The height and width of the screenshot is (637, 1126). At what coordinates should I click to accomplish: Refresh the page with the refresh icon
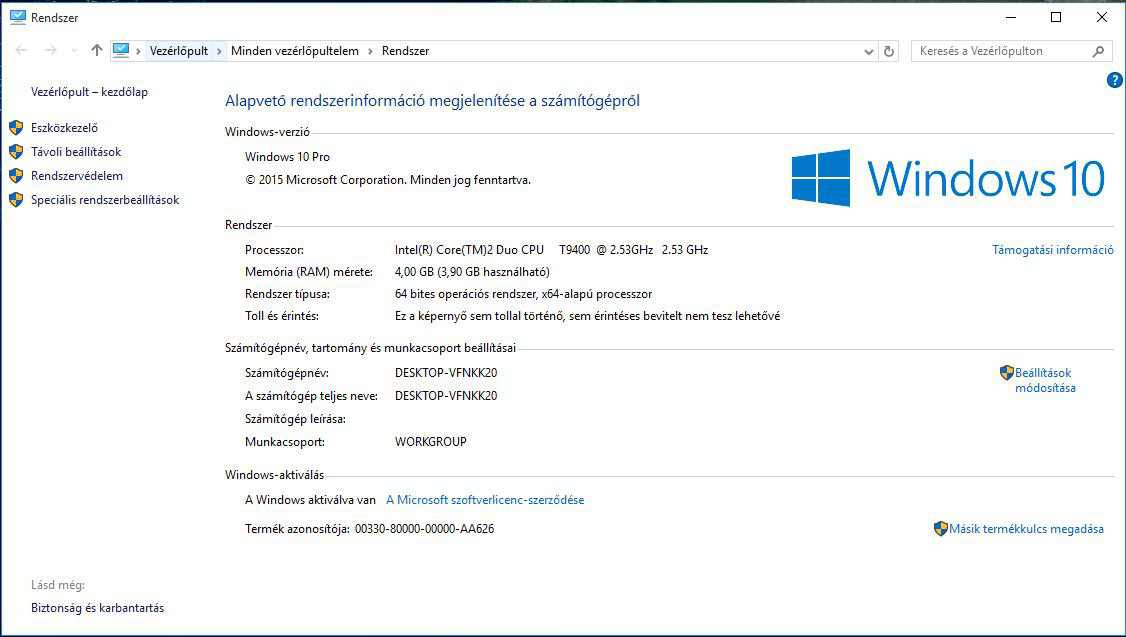[889, 51]
